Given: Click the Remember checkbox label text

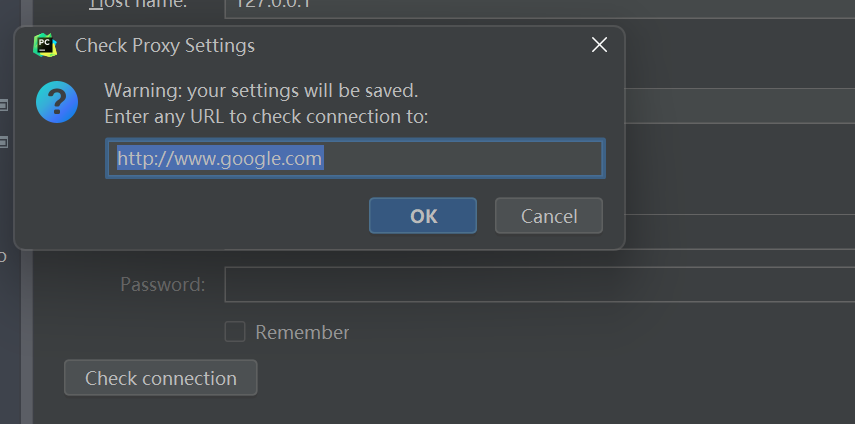Looking at the screenshot, I should click(302, 332).
